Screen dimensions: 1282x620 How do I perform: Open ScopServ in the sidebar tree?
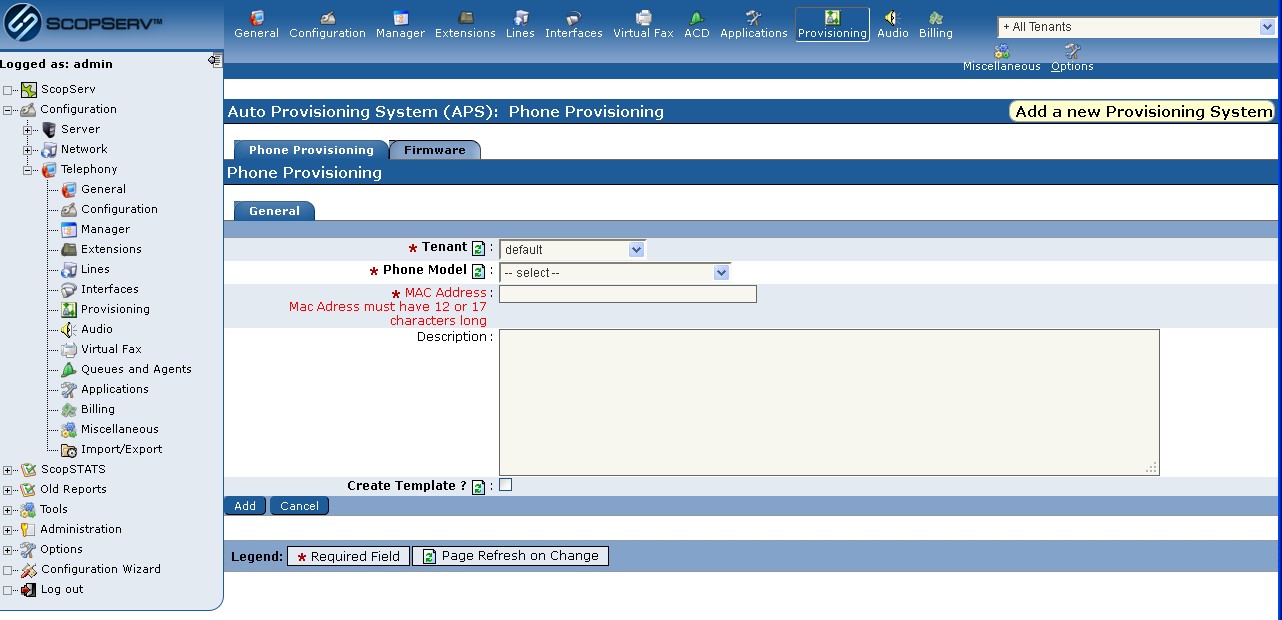(68, 89)
